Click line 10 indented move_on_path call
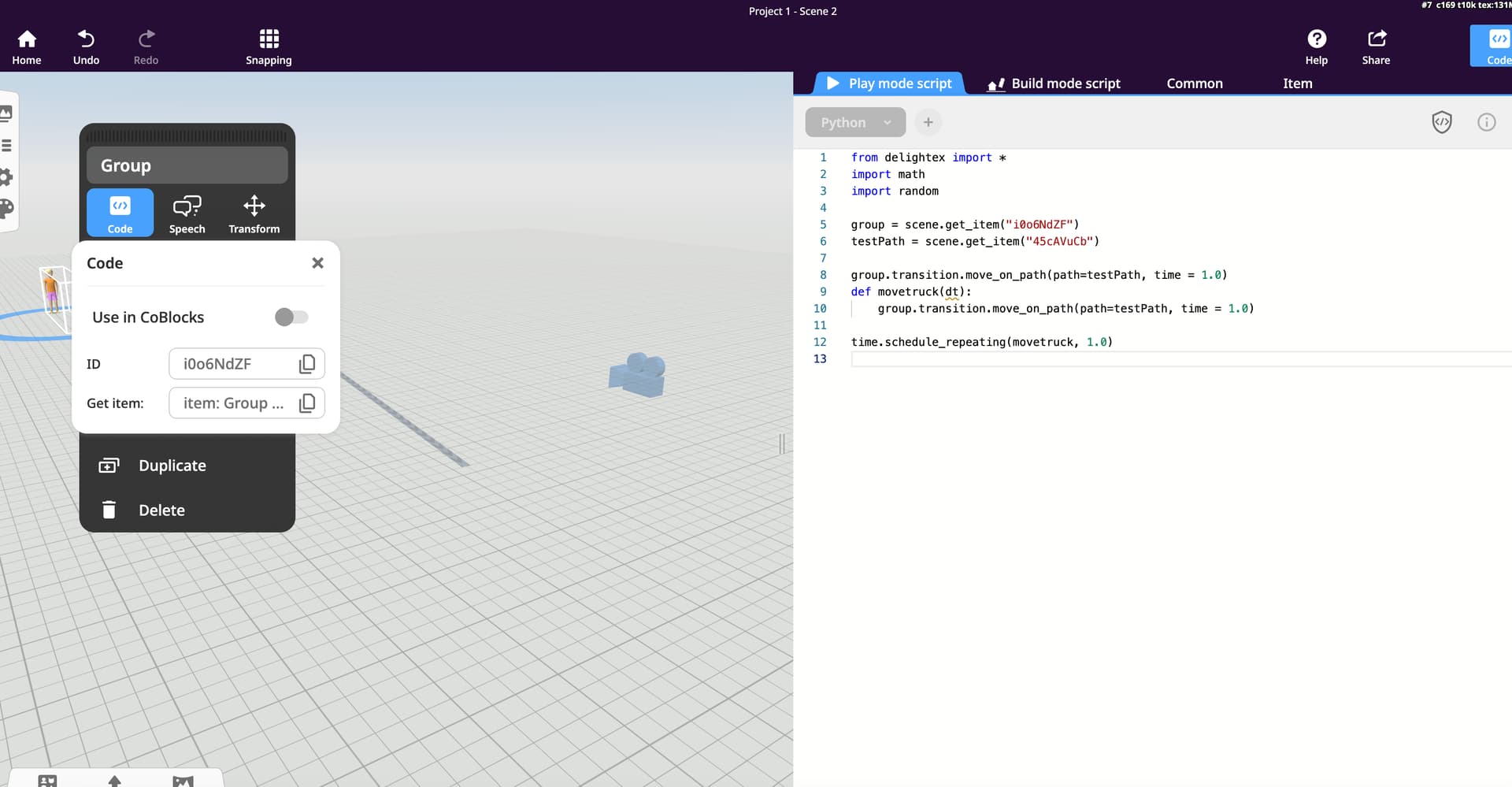The height and width of the screenshot is (787, 1512). [x=1065, y=309]
